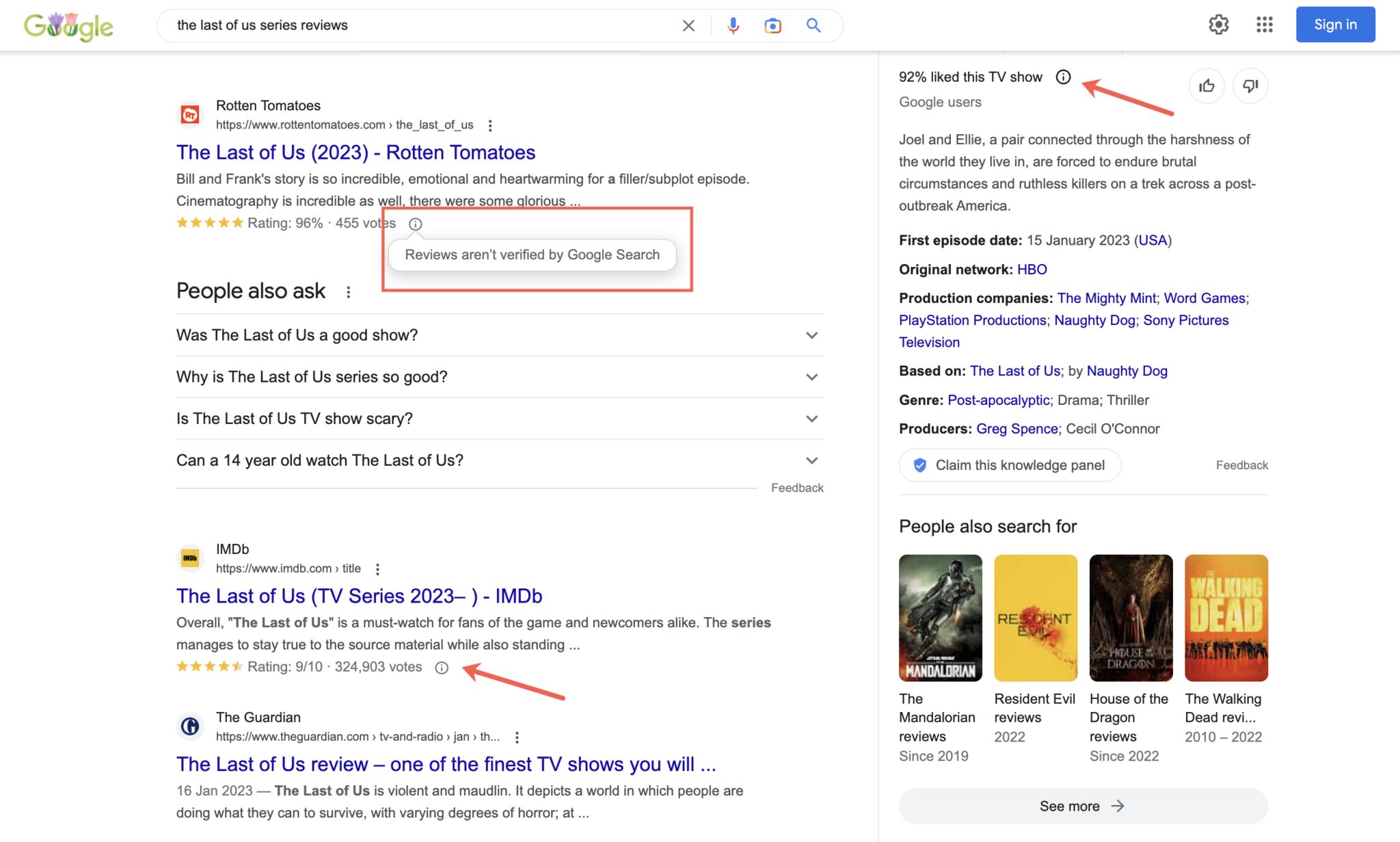Open The Mandalorian poster thumbnail

pyautogui.click(x=940, y=618)
